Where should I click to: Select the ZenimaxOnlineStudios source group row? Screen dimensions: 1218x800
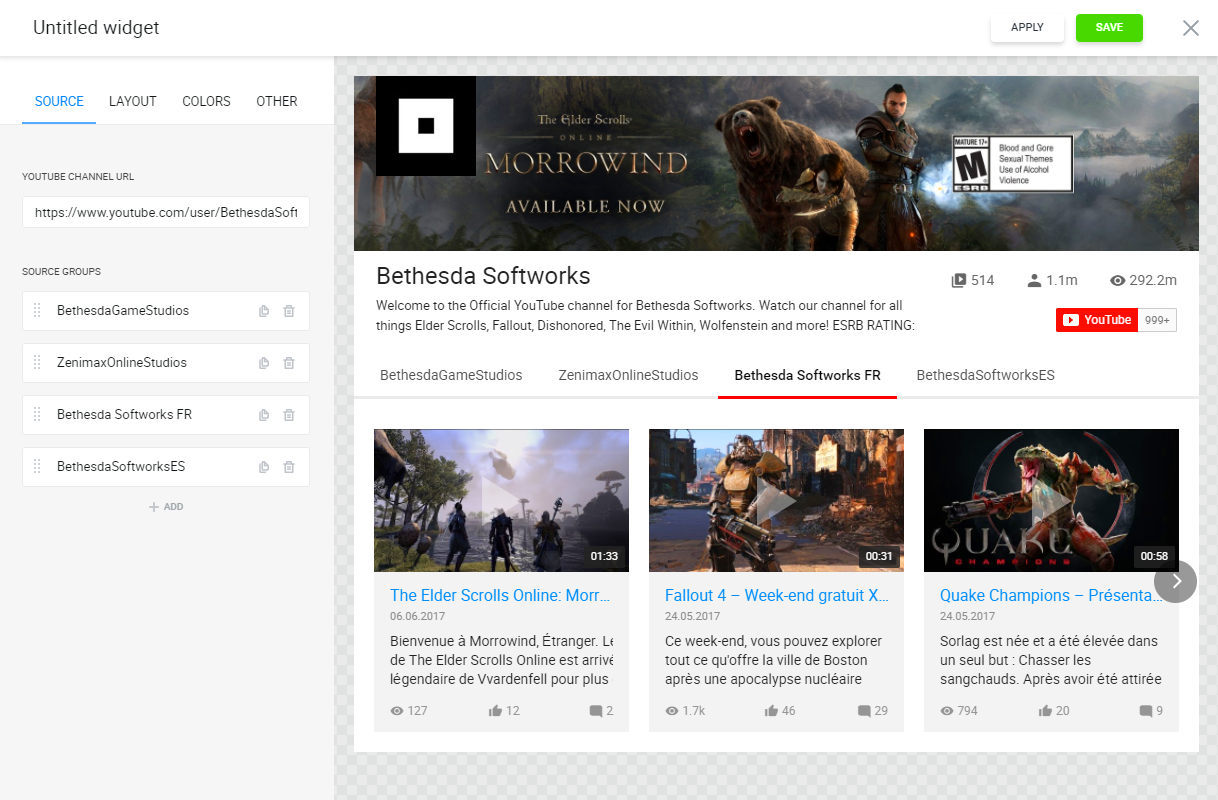pos(166,363)
